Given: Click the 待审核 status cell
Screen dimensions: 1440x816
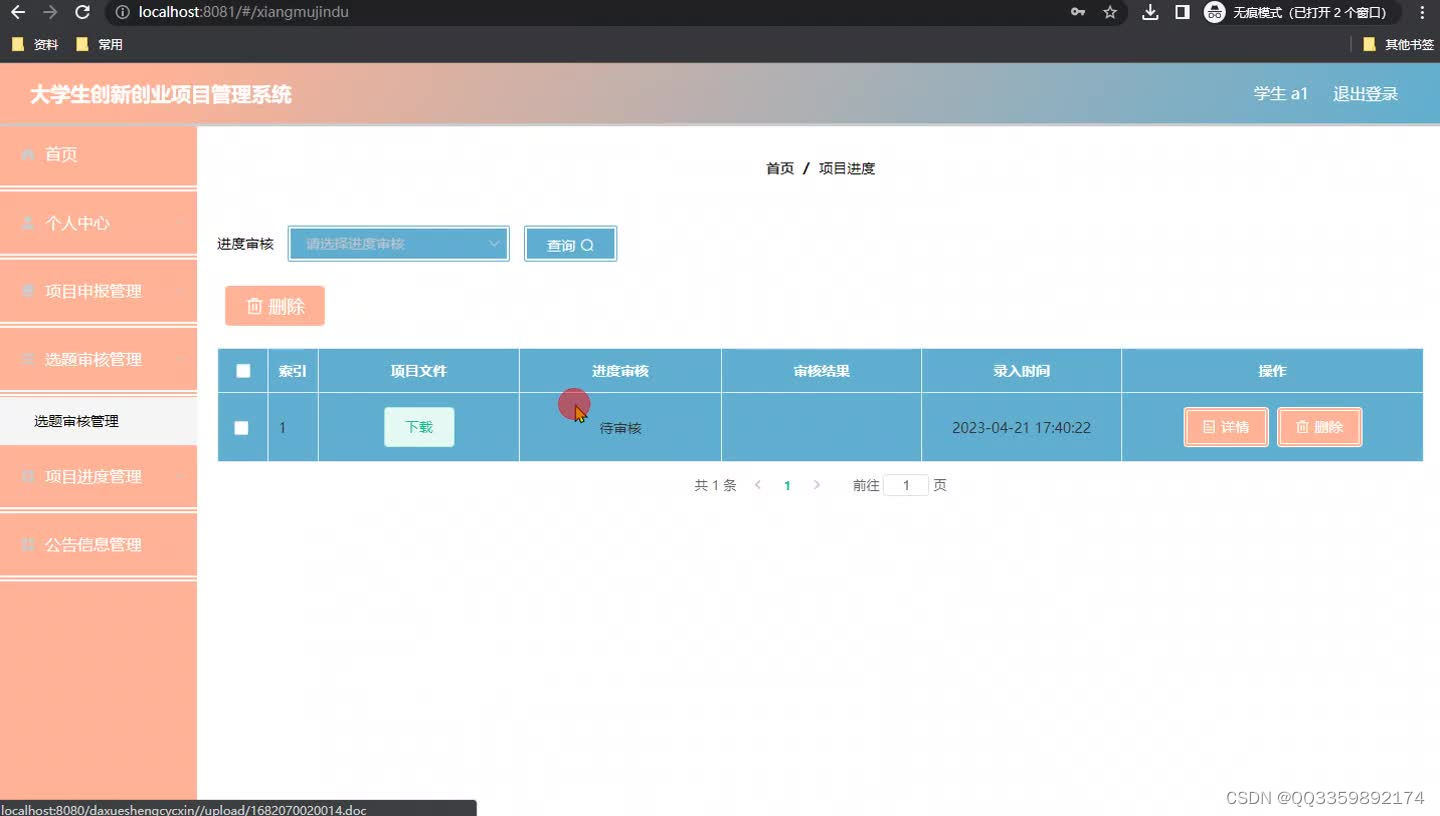Looking at the screenshot, I should pyautogui.click(x=620, y=428).
